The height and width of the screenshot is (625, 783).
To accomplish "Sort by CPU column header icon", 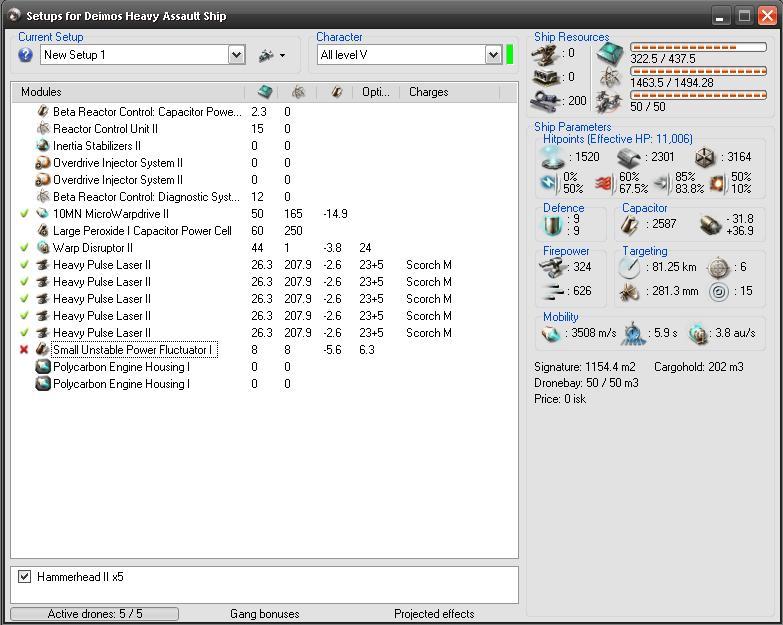I will tap(265, 92).
